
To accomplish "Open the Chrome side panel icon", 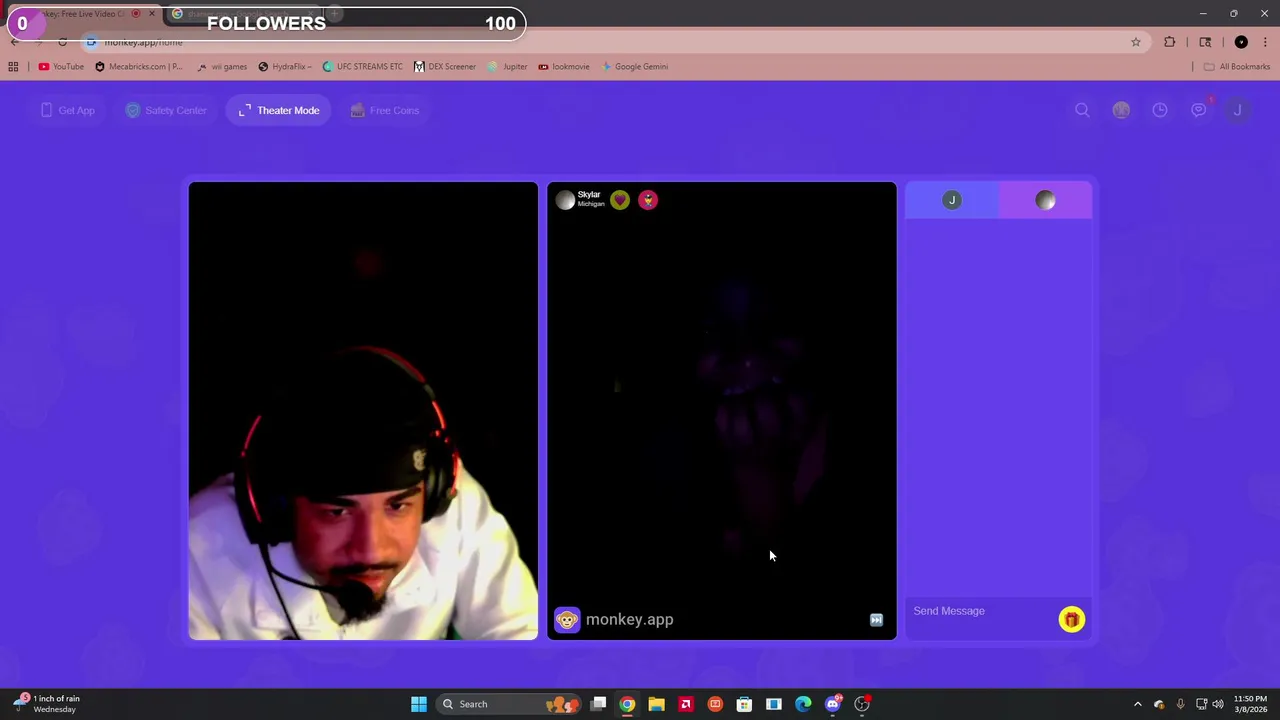I will coord(1205,42).
